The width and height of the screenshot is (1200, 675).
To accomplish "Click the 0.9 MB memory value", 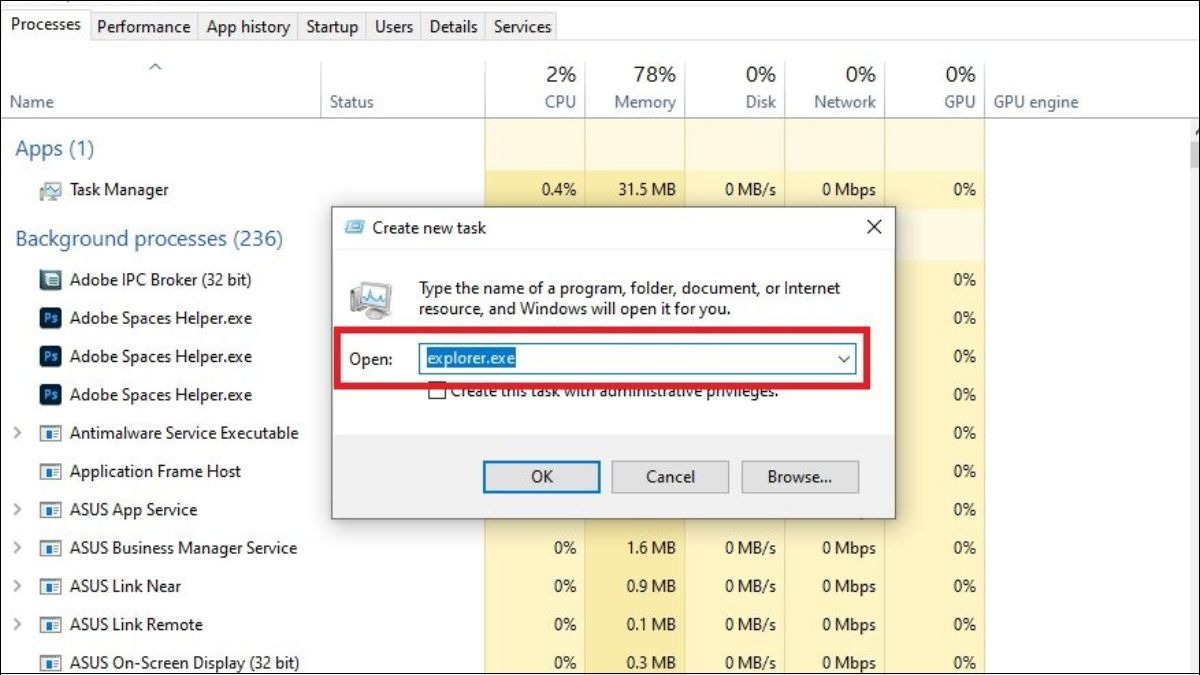I will click(650, 586).
